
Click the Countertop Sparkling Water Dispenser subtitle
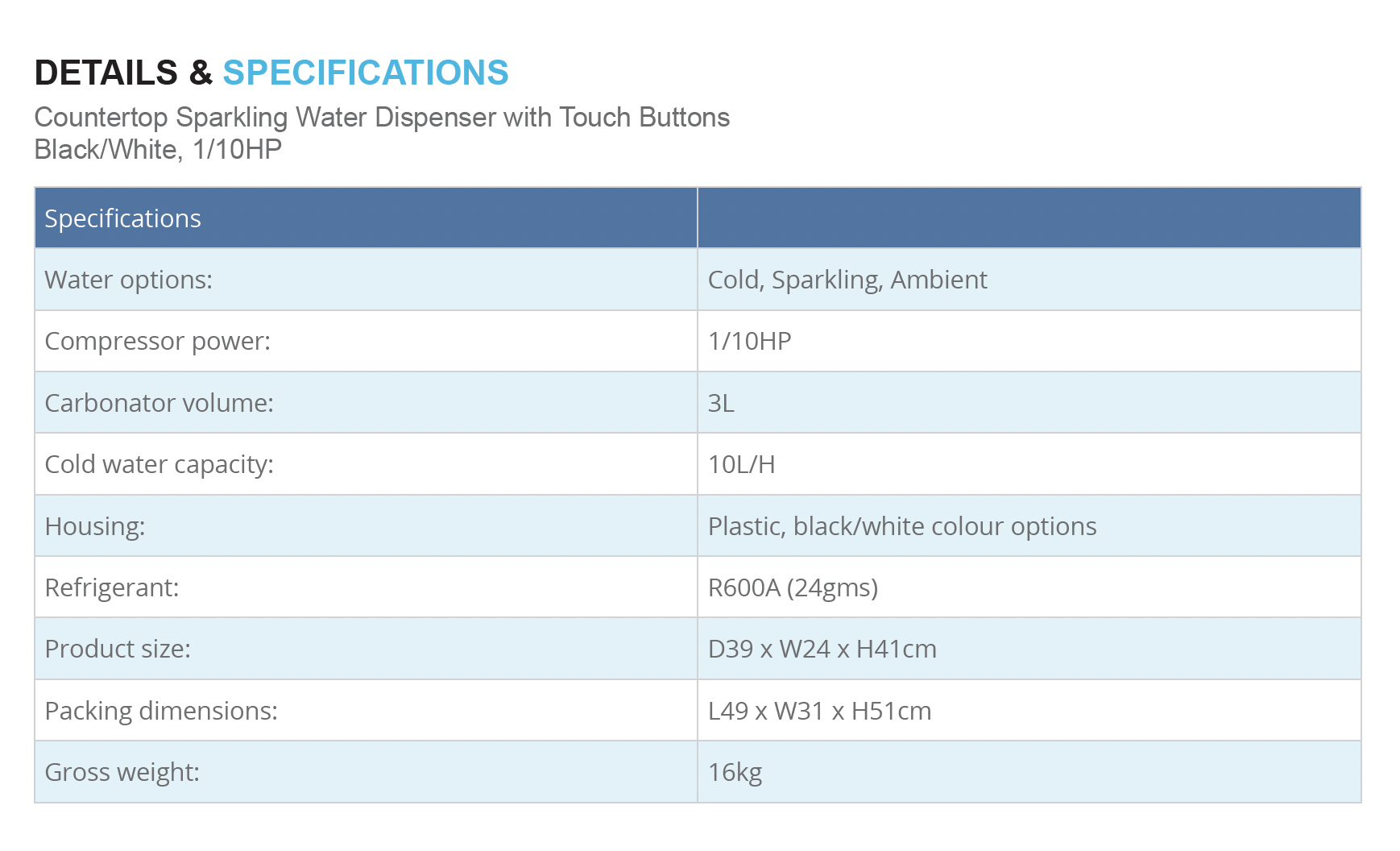[x=382, y=118]
